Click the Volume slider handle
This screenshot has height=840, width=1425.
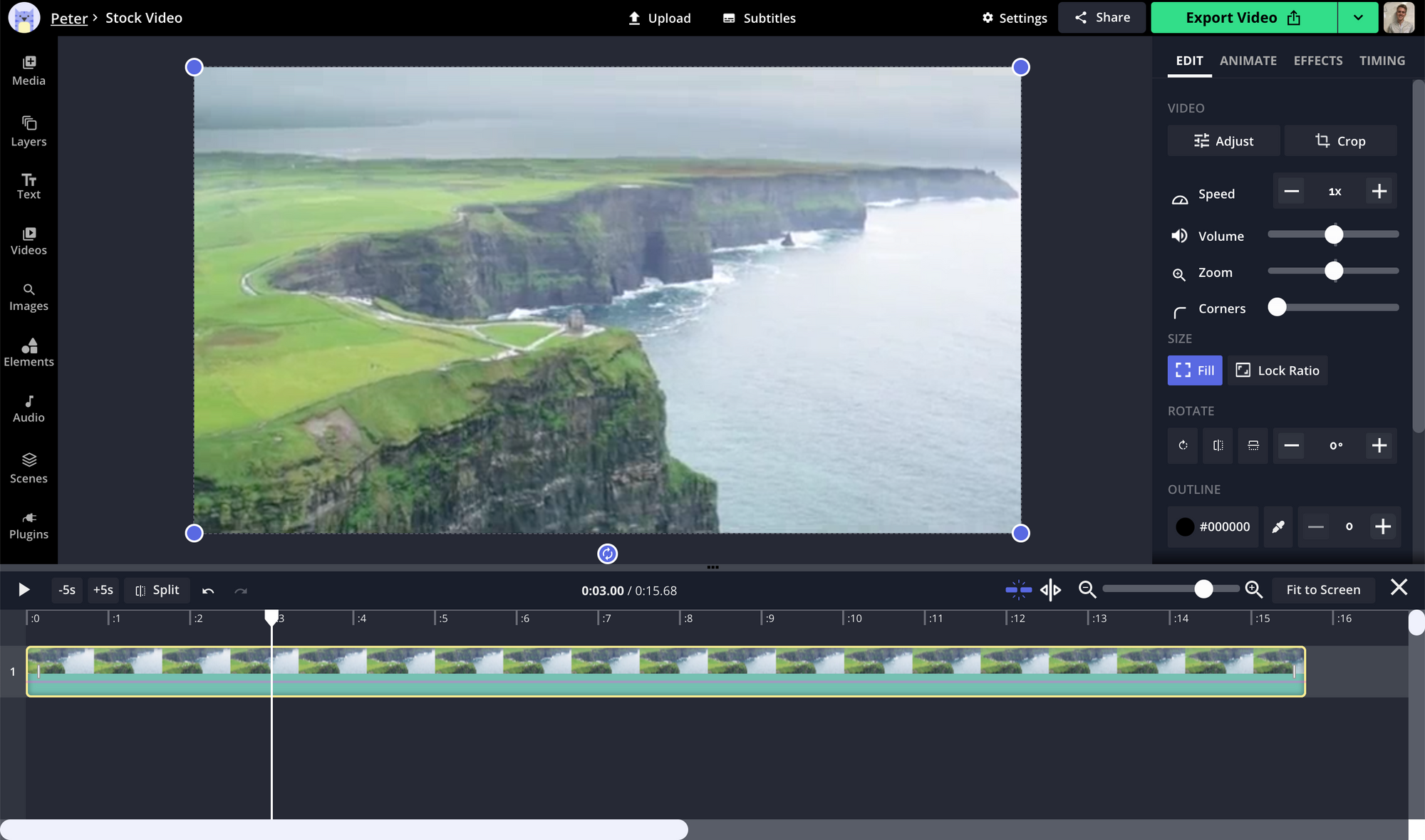tap(1334, 234)
